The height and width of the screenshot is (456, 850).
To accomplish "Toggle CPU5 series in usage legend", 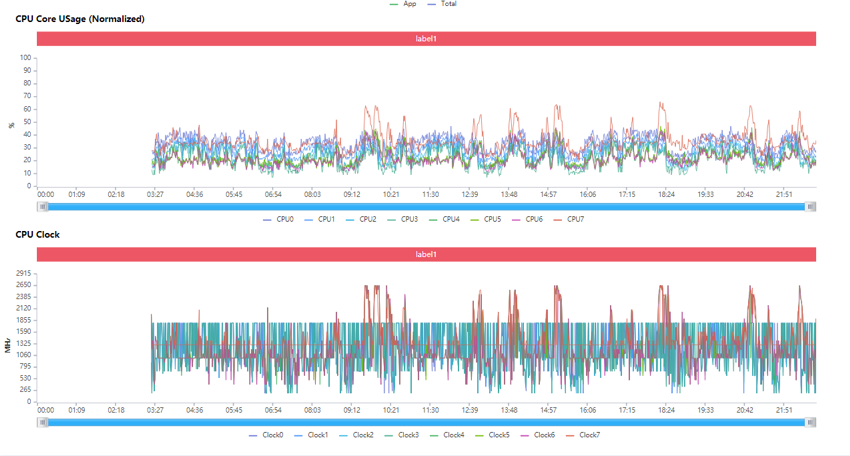I will coord(486,219).
